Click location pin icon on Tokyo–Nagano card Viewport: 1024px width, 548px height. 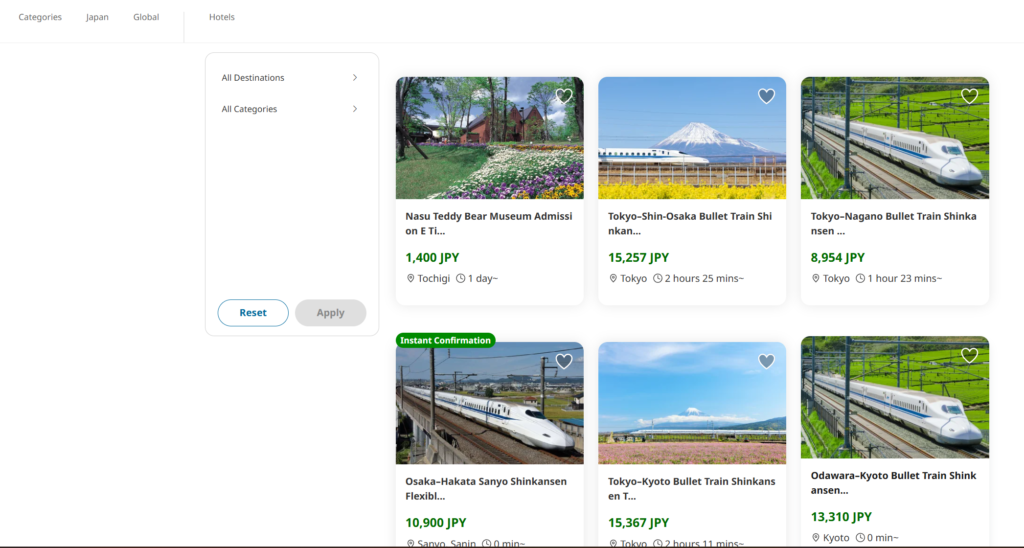coord(816,278)
